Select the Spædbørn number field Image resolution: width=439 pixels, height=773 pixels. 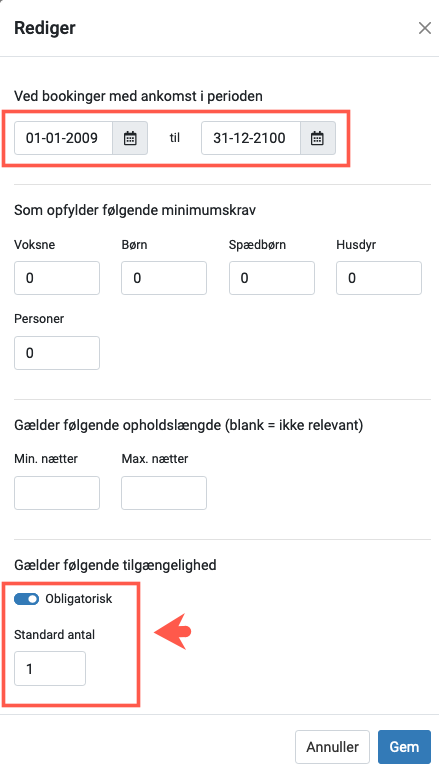(x=272, y=278)
